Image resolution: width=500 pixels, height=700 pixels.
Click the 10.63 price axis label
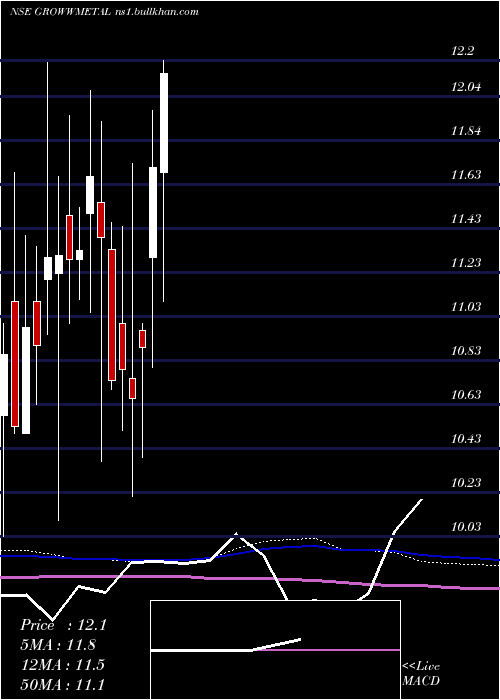466,395
